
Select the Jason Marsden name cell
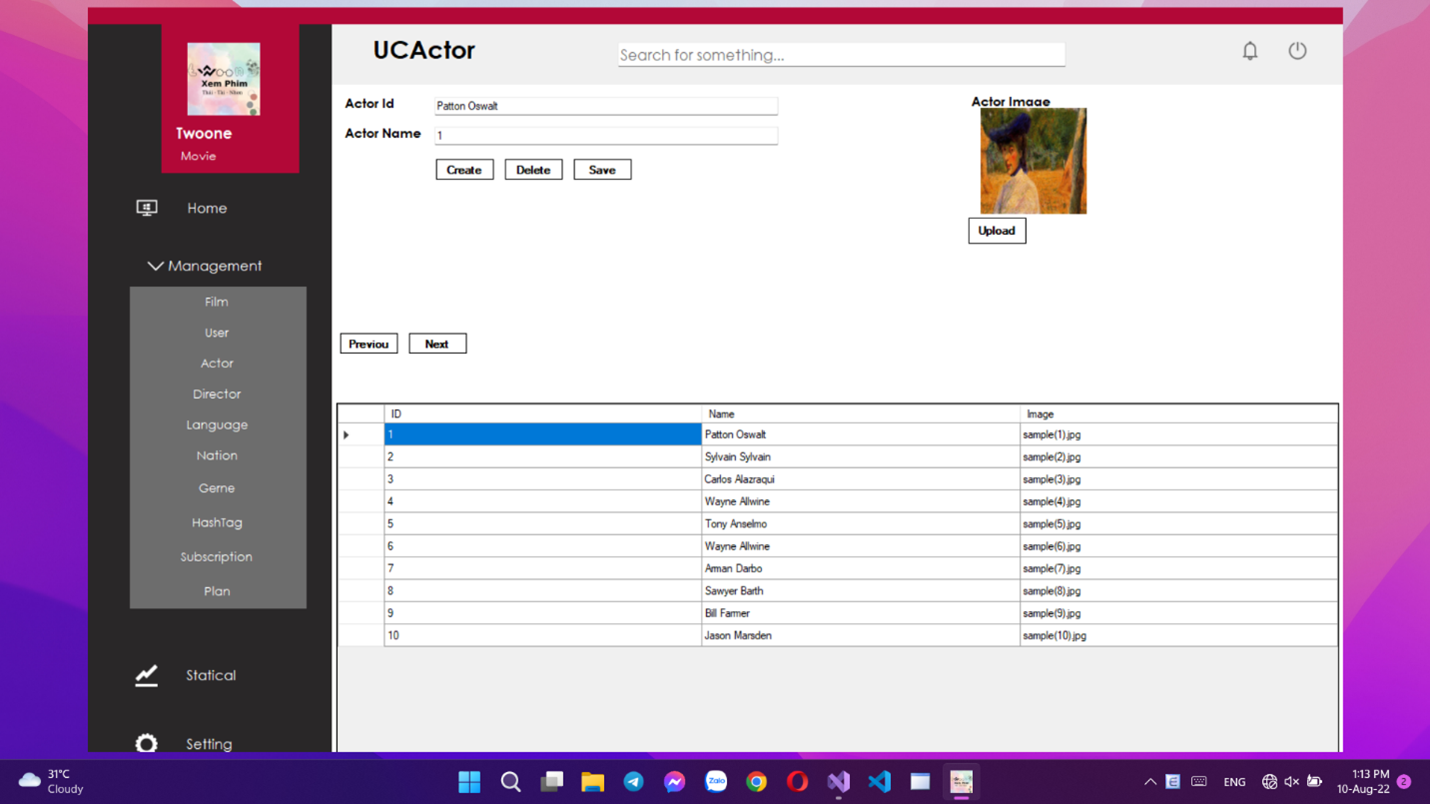click(x=861, y=636)
